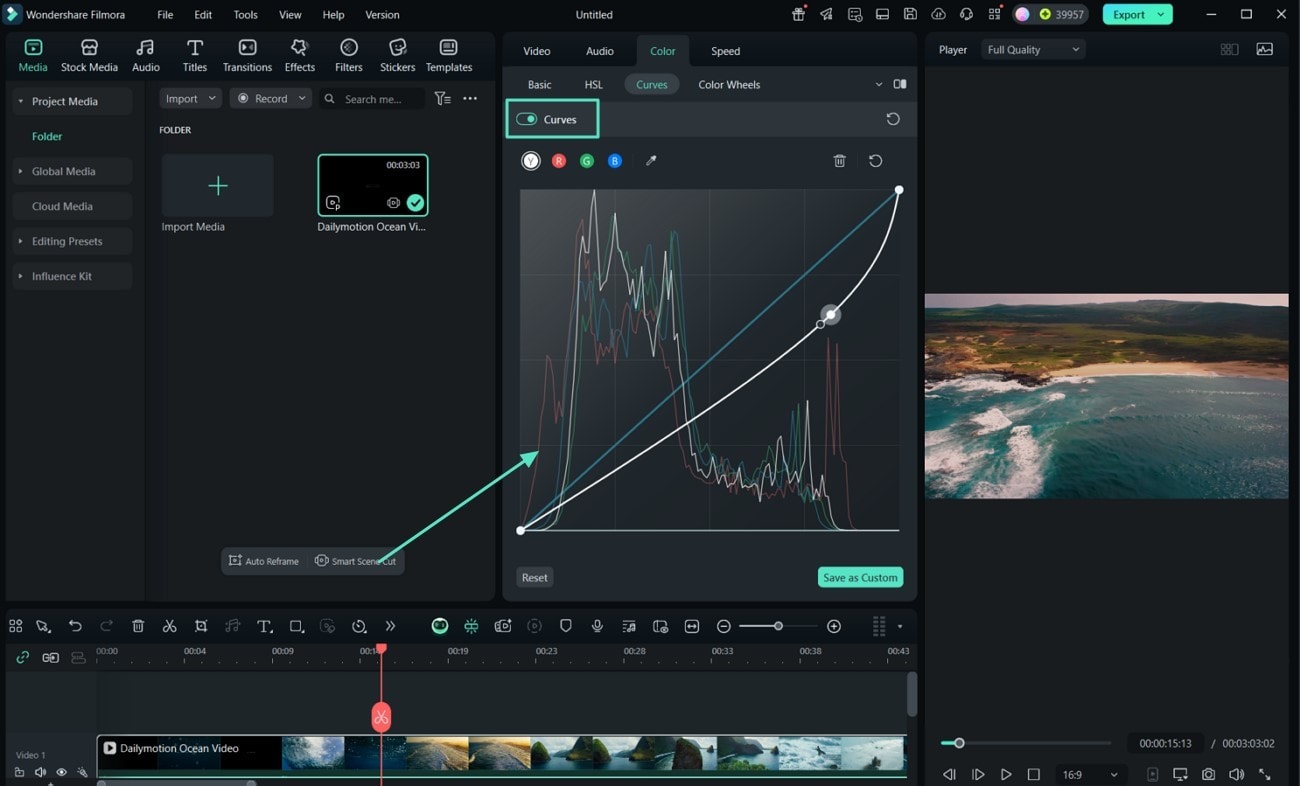Screen dimensions: 1300x786
Task: Open the 16:9 aspect ratio dropdown
Action: (1091, 774)
